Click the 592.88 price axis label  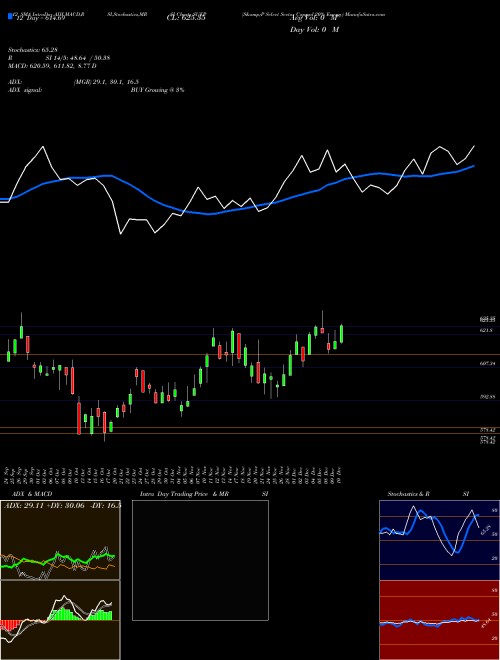point(488,397)
